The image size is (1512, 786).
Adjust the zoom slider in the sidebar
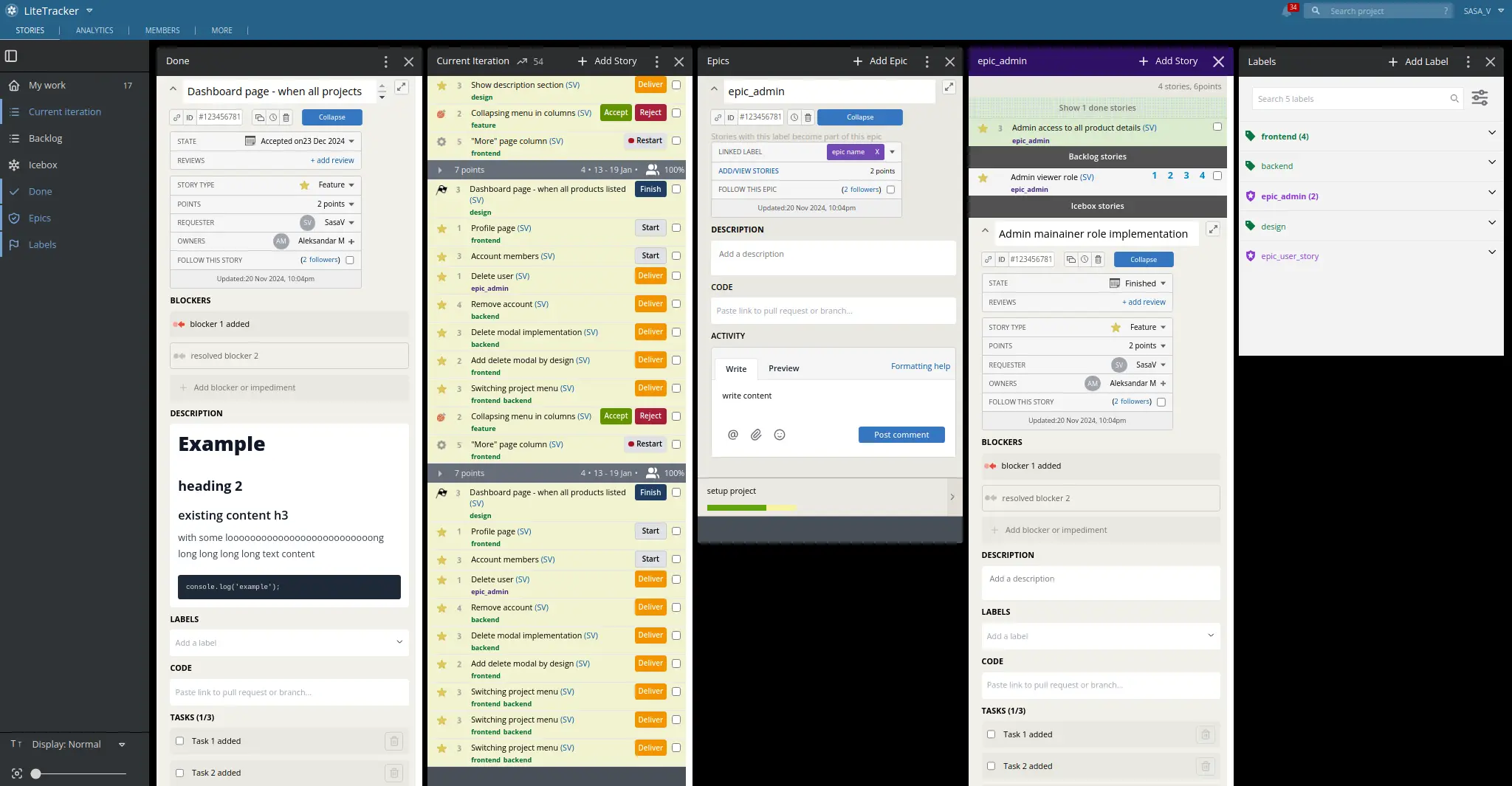pyautogui.click(x=36, y=773)
